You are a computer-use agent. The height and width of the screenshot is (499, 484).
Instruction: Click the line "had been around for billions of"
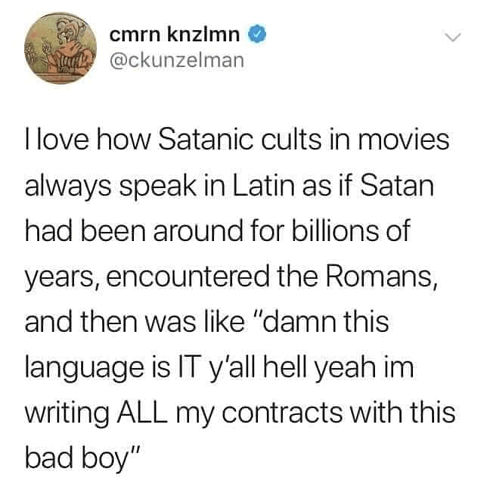coord(217,231)
